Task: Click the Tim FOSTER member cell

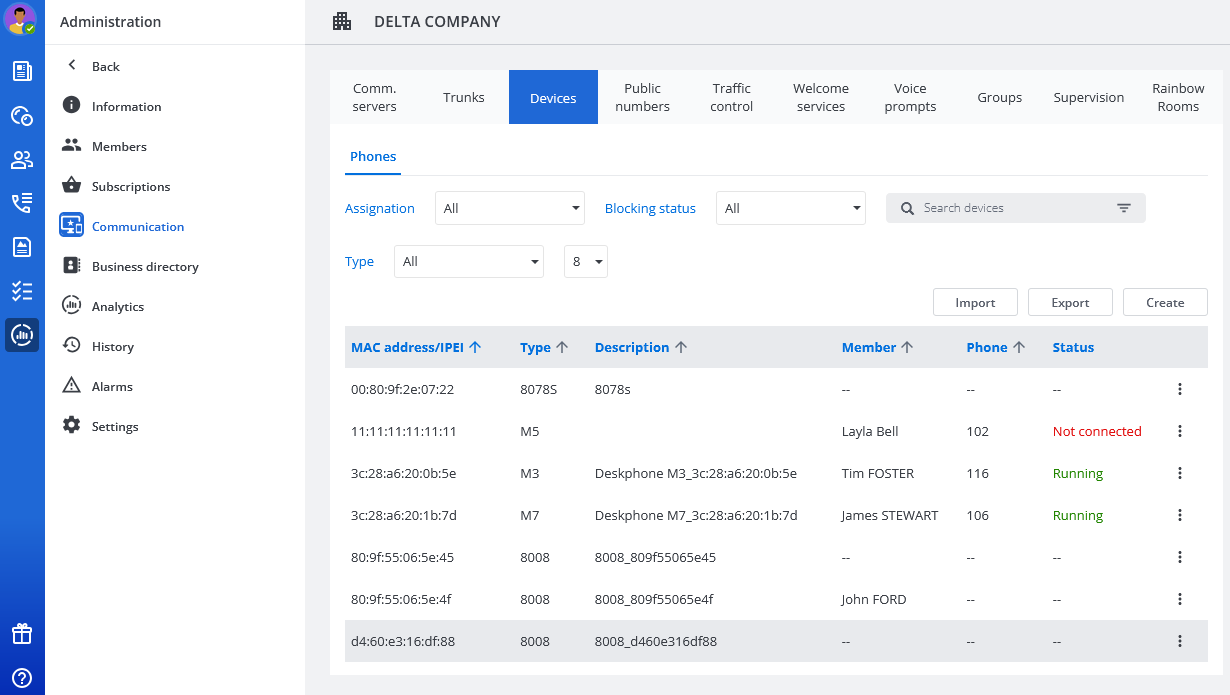Action: (878, 474)
